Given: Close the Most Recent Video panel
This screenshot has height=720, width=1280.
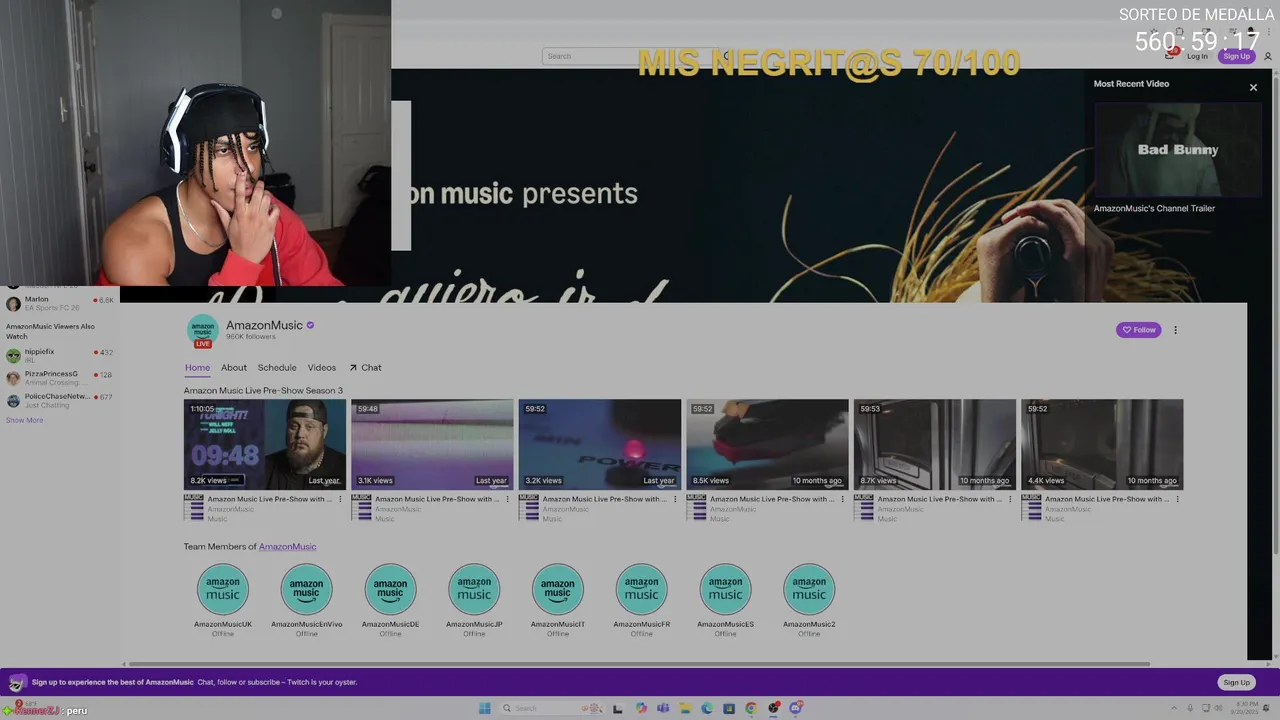Looking at the screenshot, I should pos(1253,87).
